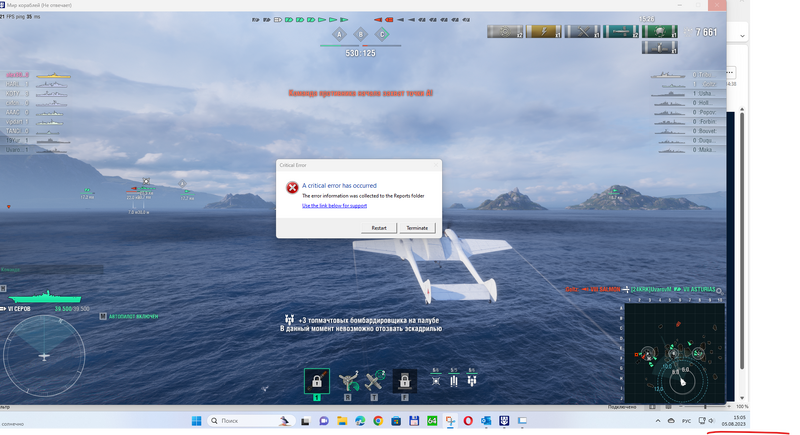
Task: Click the teal aircraft ribbon x2
Action: pos(621,32)
